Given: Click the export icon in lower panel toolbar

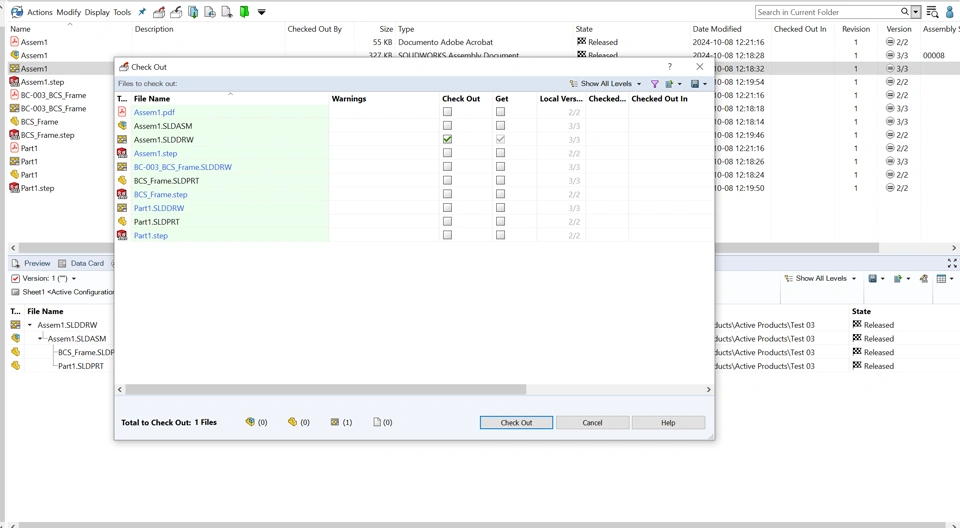Looking at the screenshot, I should pos(898,279).
